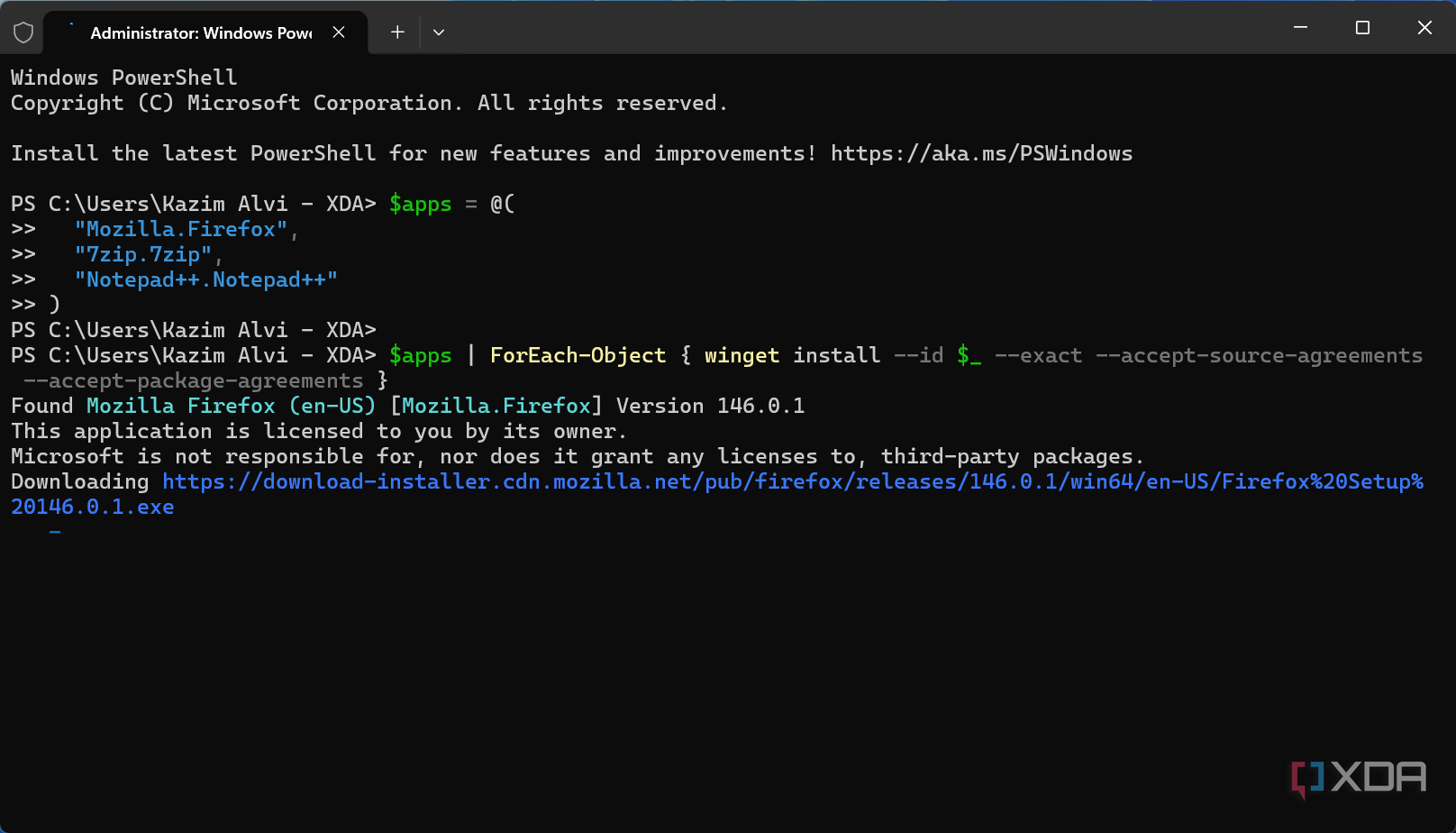Click the "Mozilla.Firefox", array entry line

click(x=187, y=229)
